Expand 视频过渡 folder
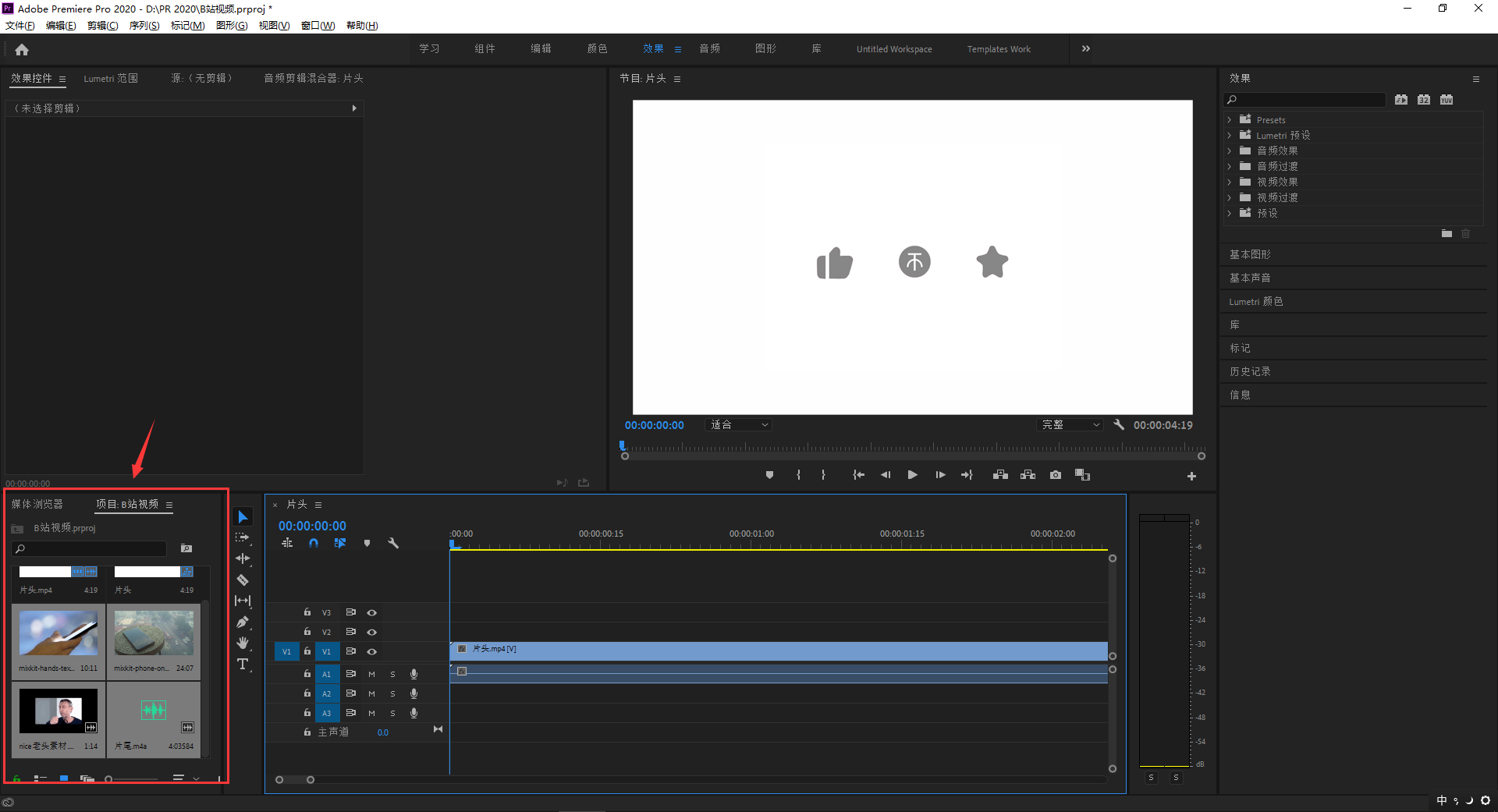Screen dimensions: 1498x812 [1230, 197]
